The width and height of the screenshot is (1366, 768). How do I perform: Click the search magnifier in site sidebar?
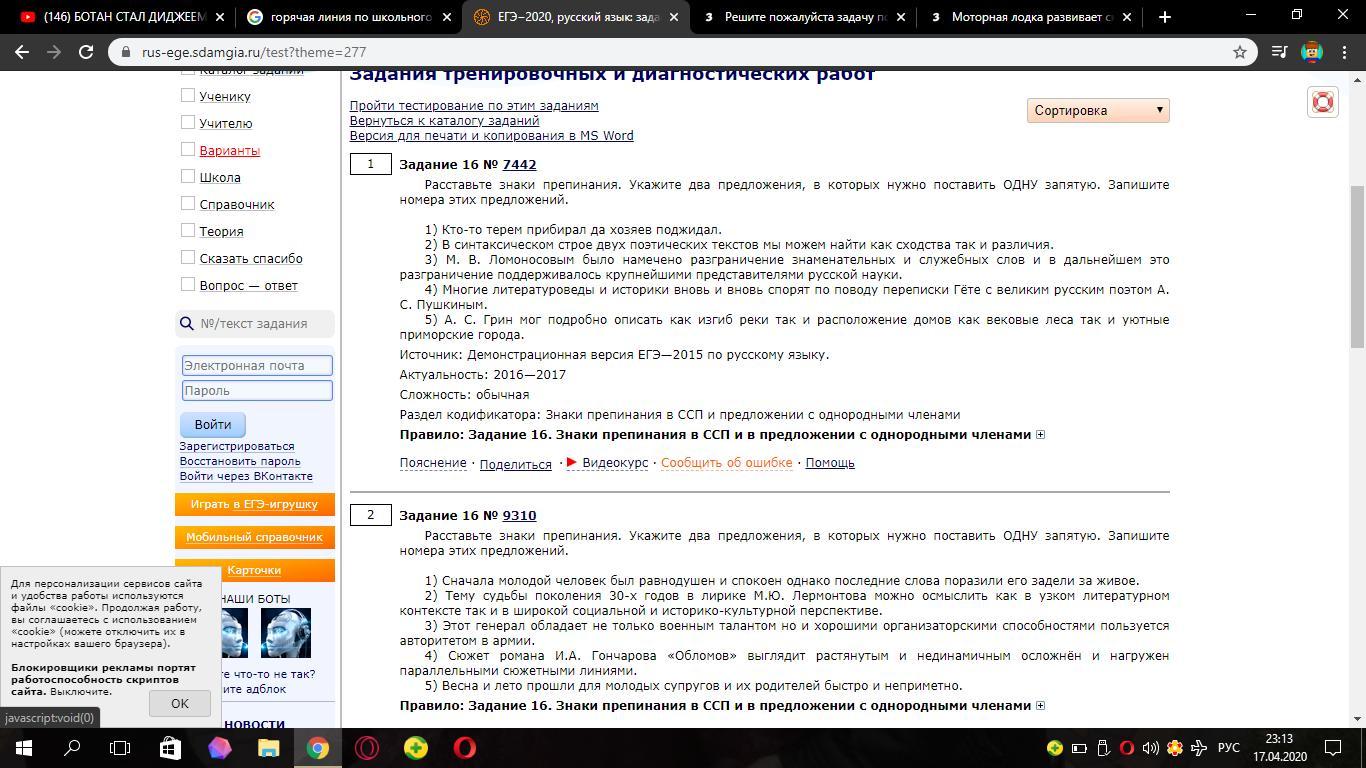186,323
